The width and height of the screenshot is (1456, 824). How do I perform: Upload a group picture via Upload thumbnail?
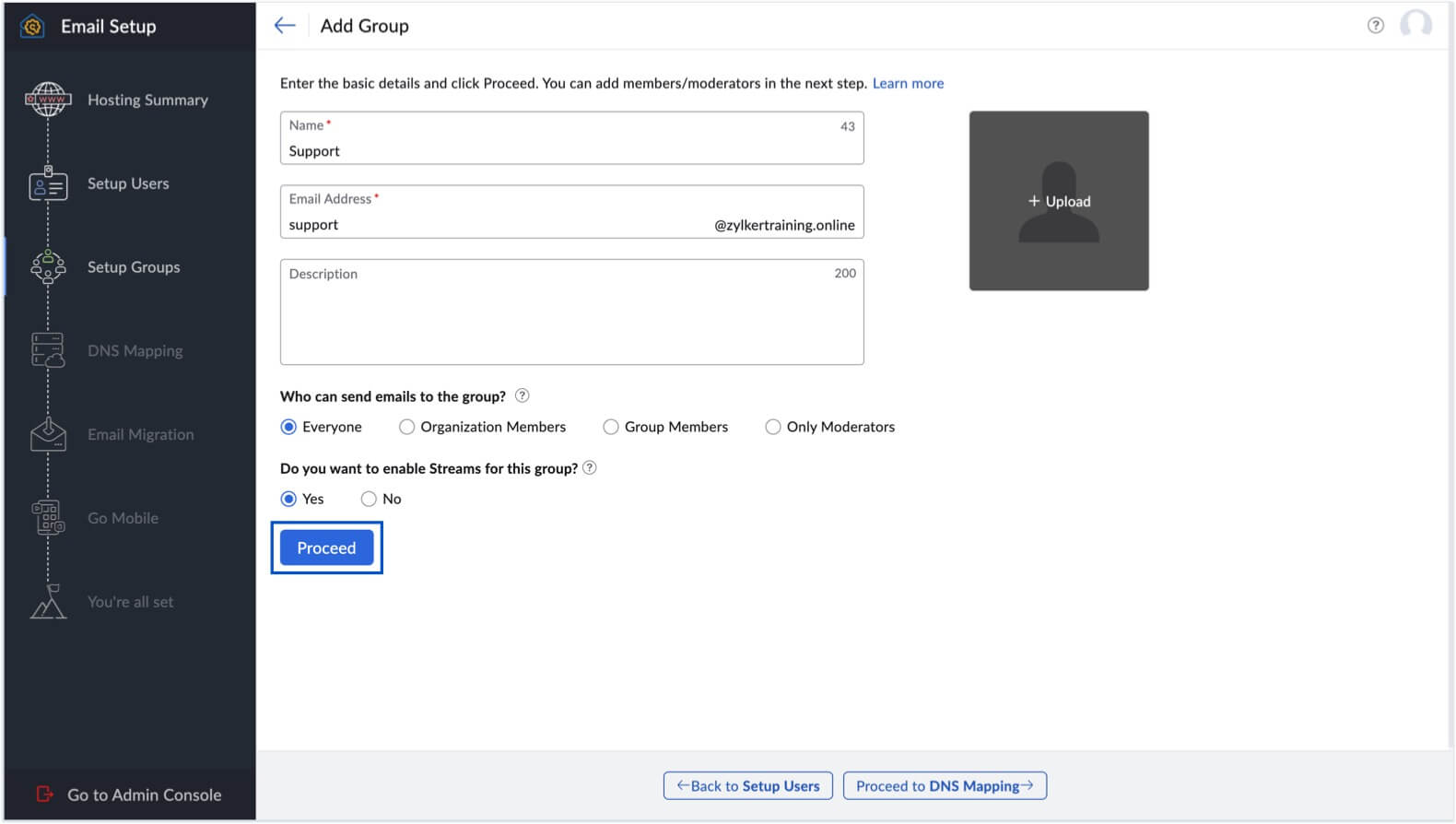click(x=1059, y=201)
